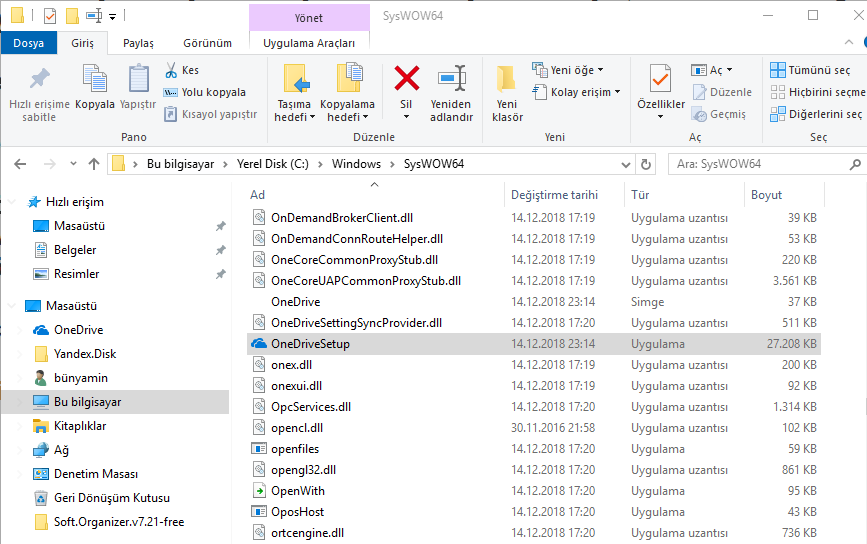Image resolution: width=867 pixels, height=544 pixels.
Task: Go up one folder level arrow
Action: coord(94,164)
